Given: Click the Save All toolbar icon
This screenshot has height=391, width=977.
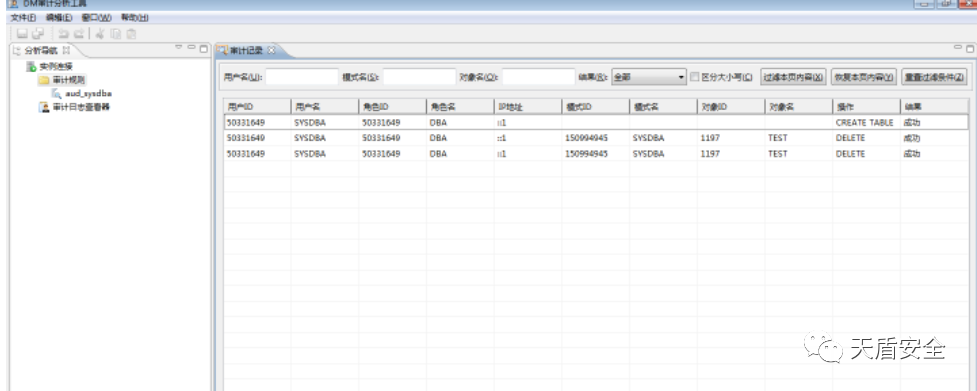Looking at the screenshot, I should [38, 34].
